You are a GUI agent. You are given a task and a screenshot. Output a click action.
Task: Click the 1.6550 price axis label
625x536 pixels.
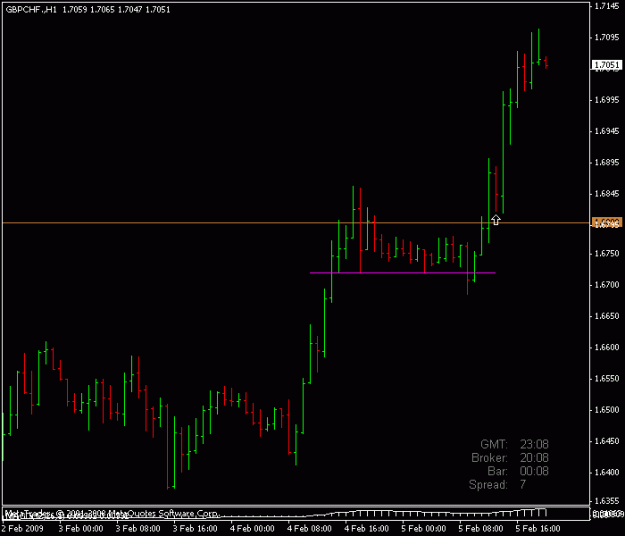point(607,379)
